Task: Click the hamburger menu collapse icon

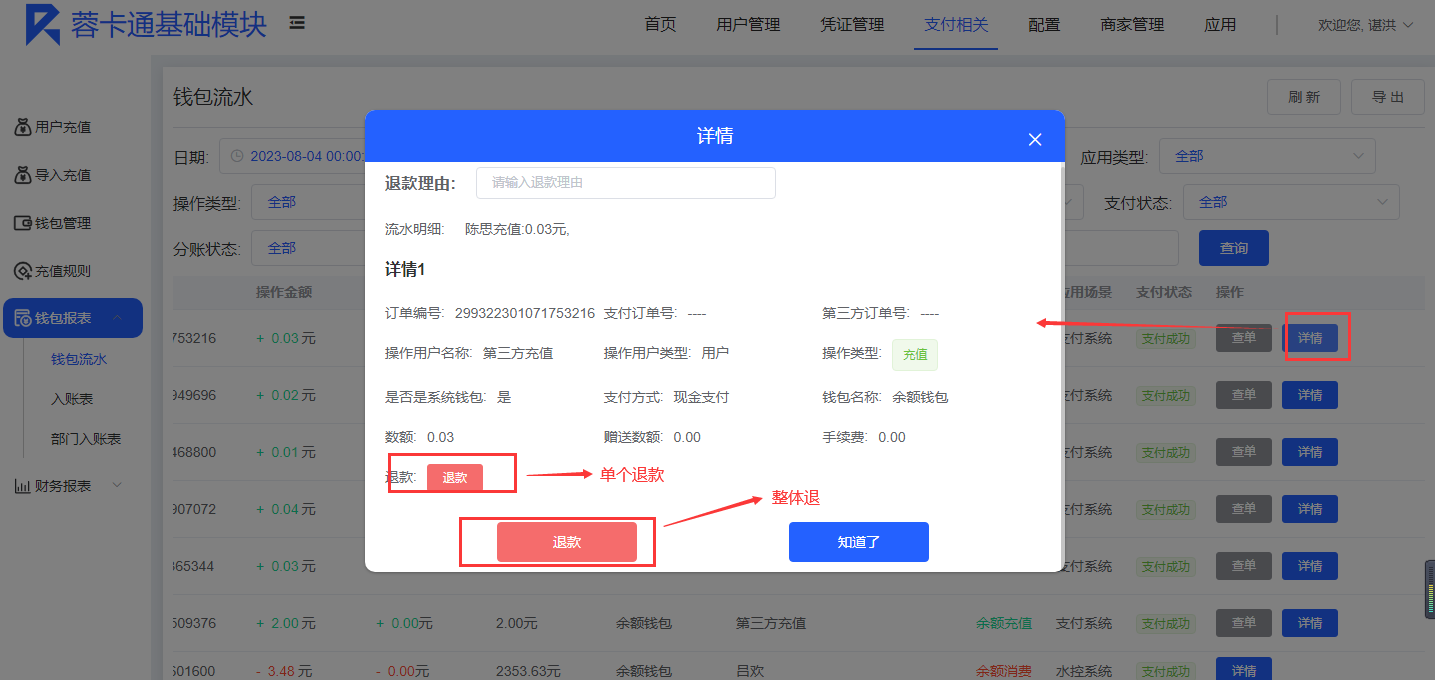Action: (x=297, y=23)
